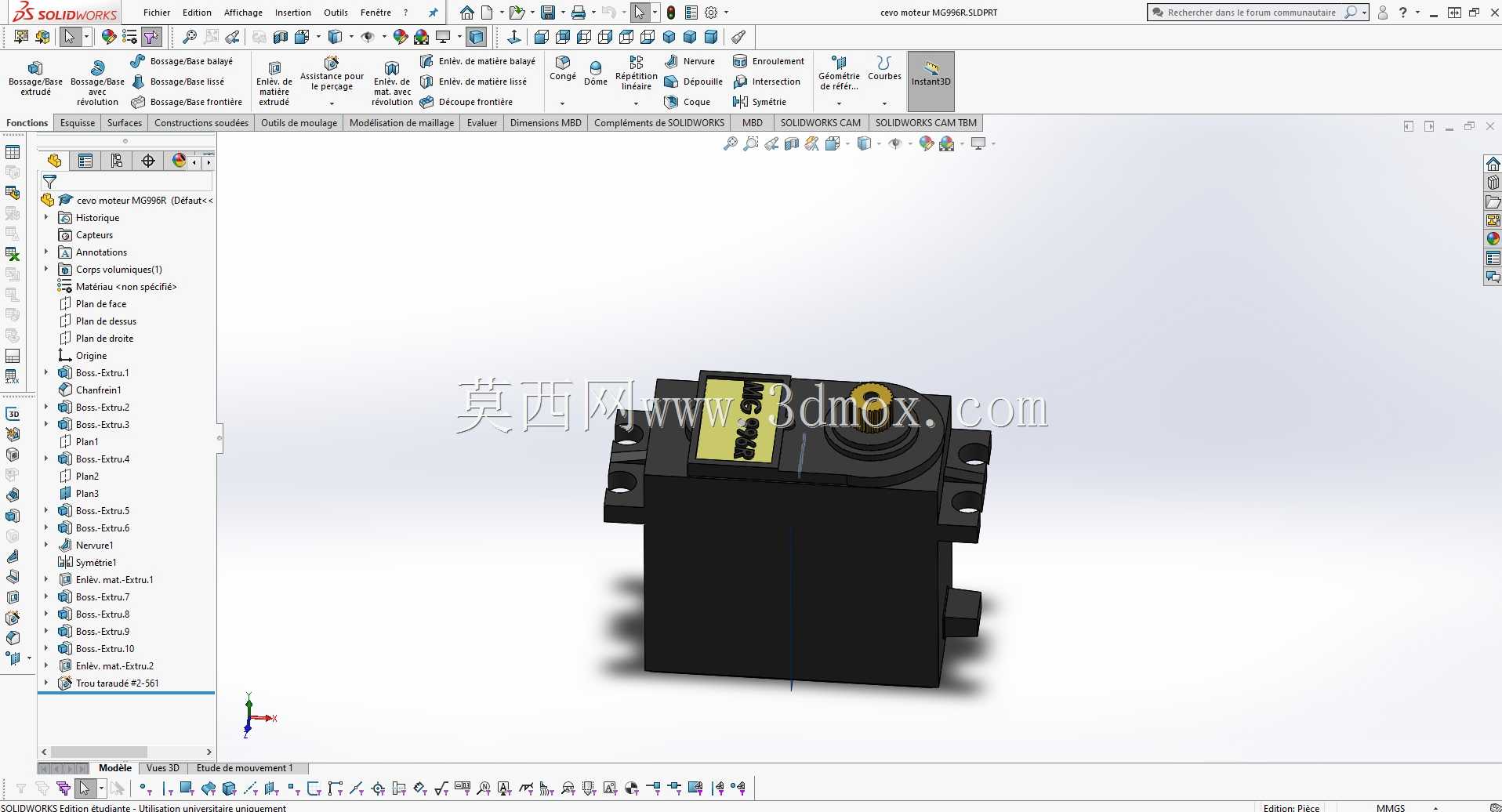Open the Courbes tool

click(x=884, y=68)
